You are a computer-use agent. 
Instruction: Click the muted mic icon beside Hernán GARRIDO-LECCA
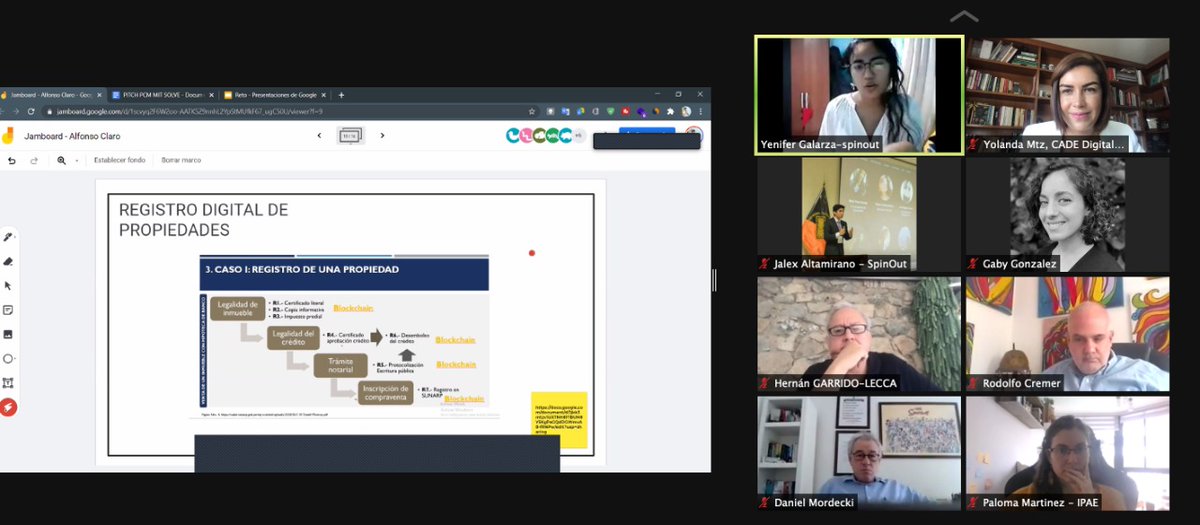[765, 383]
